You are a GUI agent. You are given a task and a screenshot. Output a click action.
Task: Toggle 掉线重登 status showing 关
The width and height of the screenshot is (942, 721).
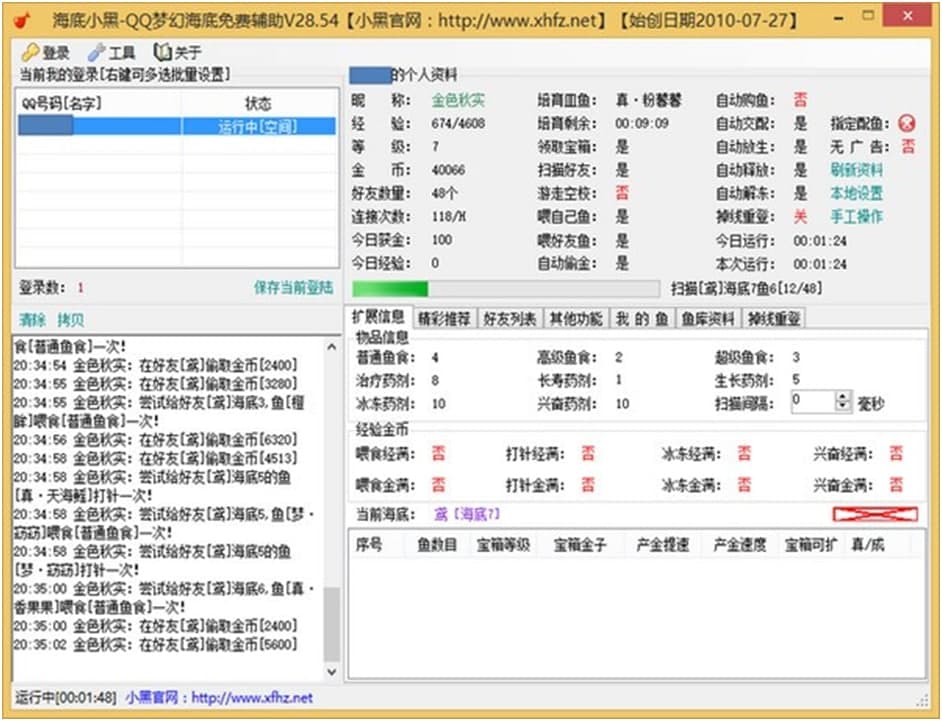pos(800,216)
